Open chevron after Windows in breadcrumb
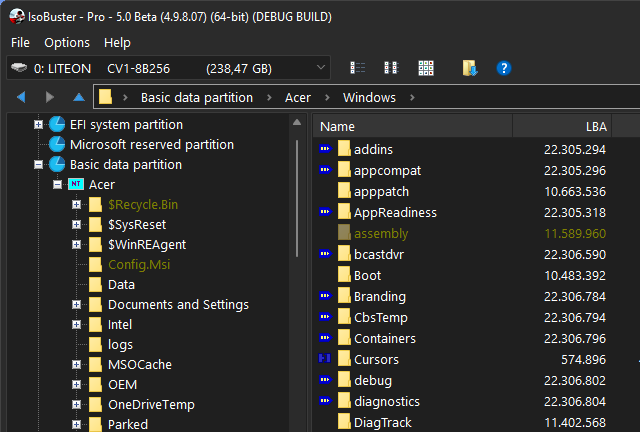Viewport: 640px width, 432px height. [x=412, y=98]
